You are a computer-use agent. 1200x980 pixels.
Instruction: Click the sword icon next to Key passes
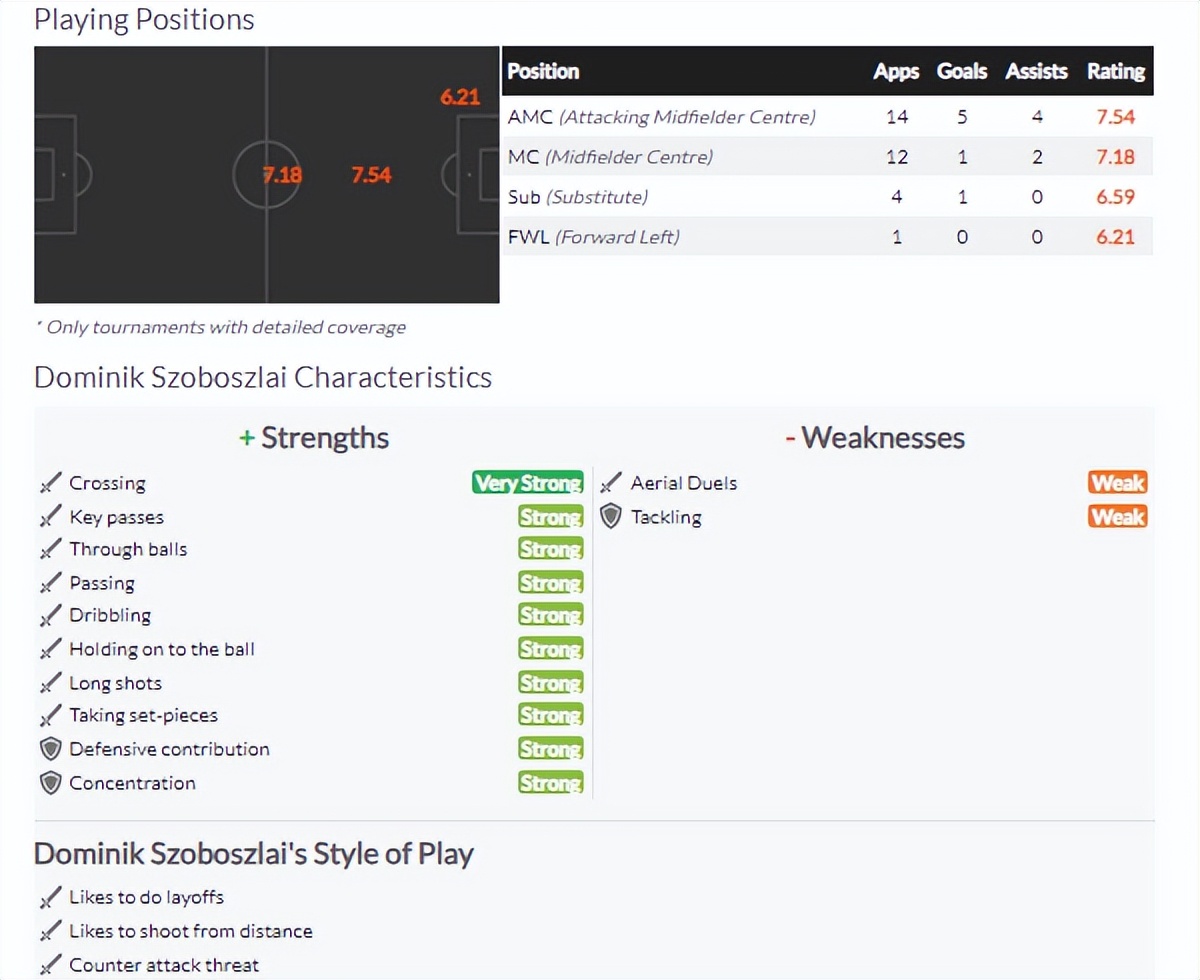(x=50, y=518)
